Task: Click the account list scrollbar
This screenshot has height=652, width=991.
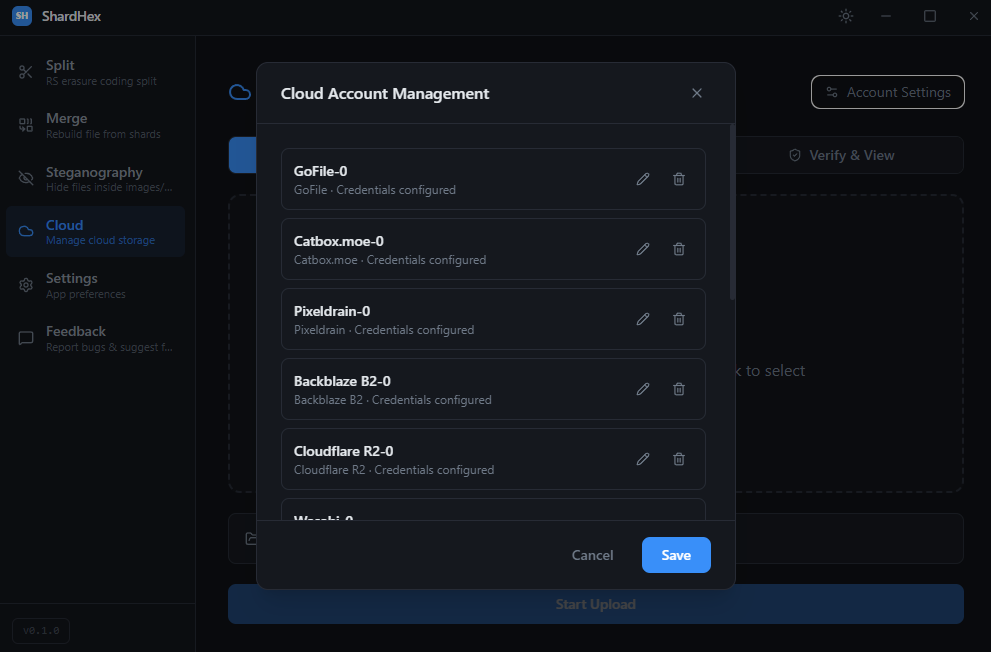Action: coord(732,212)
